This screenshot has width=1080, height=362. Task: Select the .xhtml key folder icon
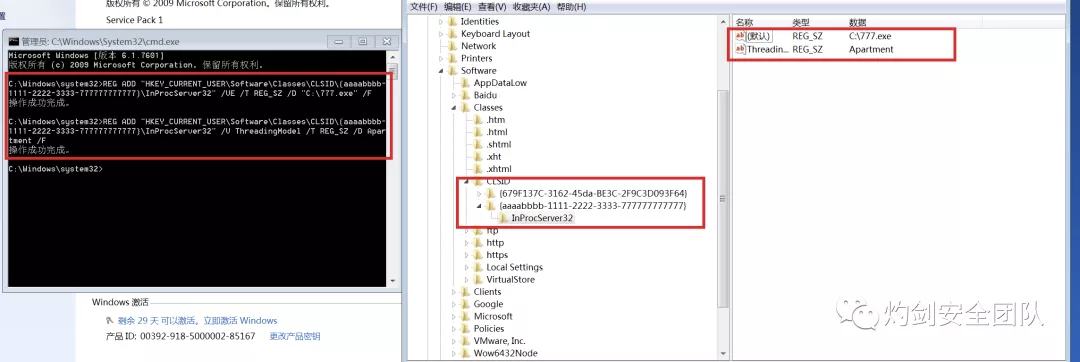tap(477, 169)
